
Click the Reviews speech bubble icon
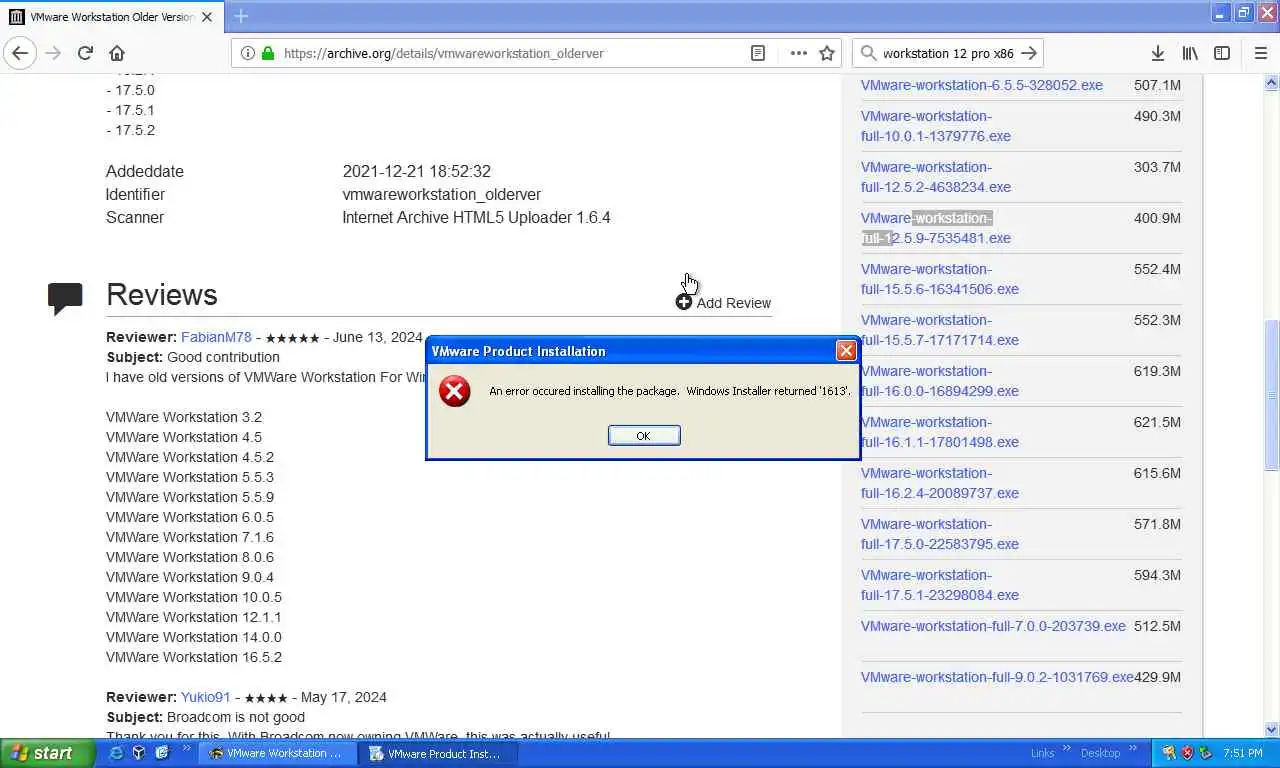click(65, 298)
